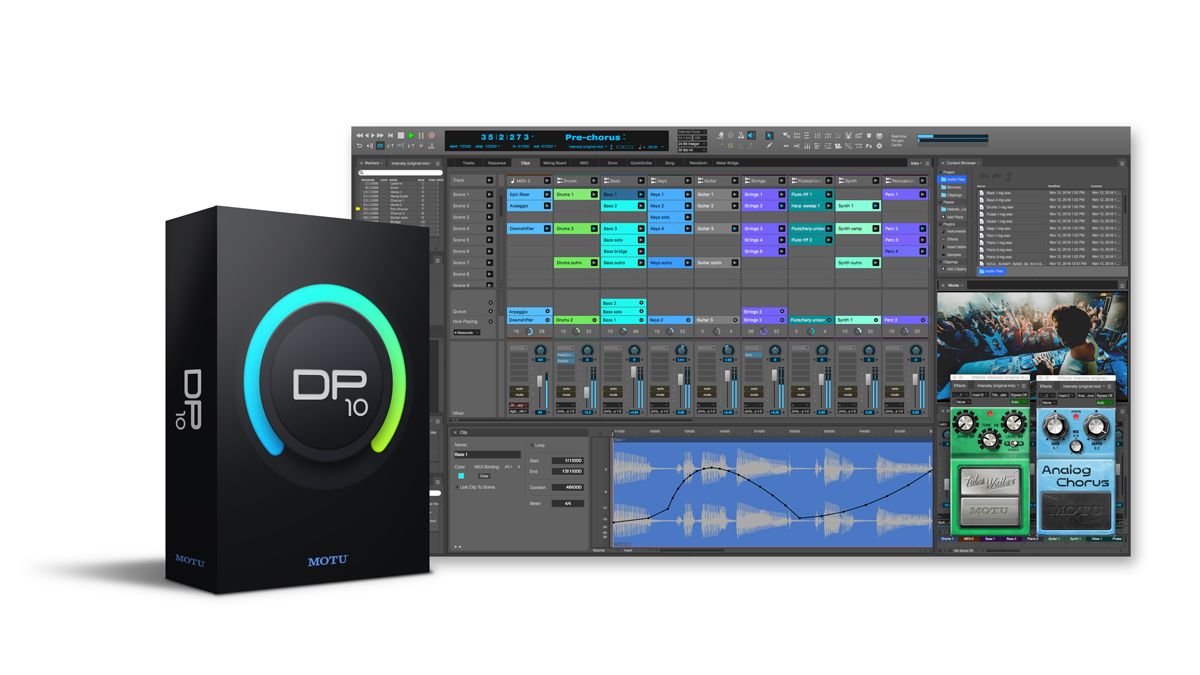Launch the Strings 5 clip play button

782,251
